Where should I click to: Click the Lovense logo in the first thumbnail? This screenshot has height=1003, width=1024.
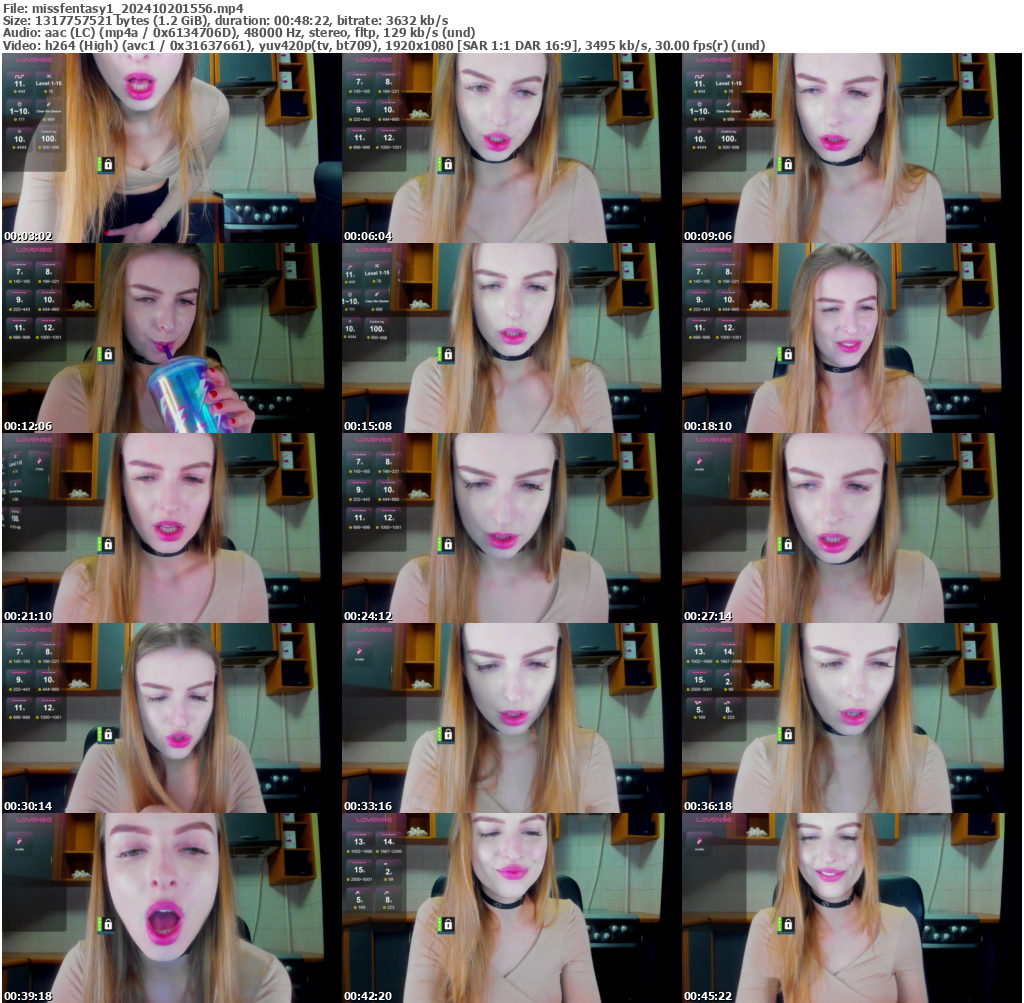click(34, 60)
